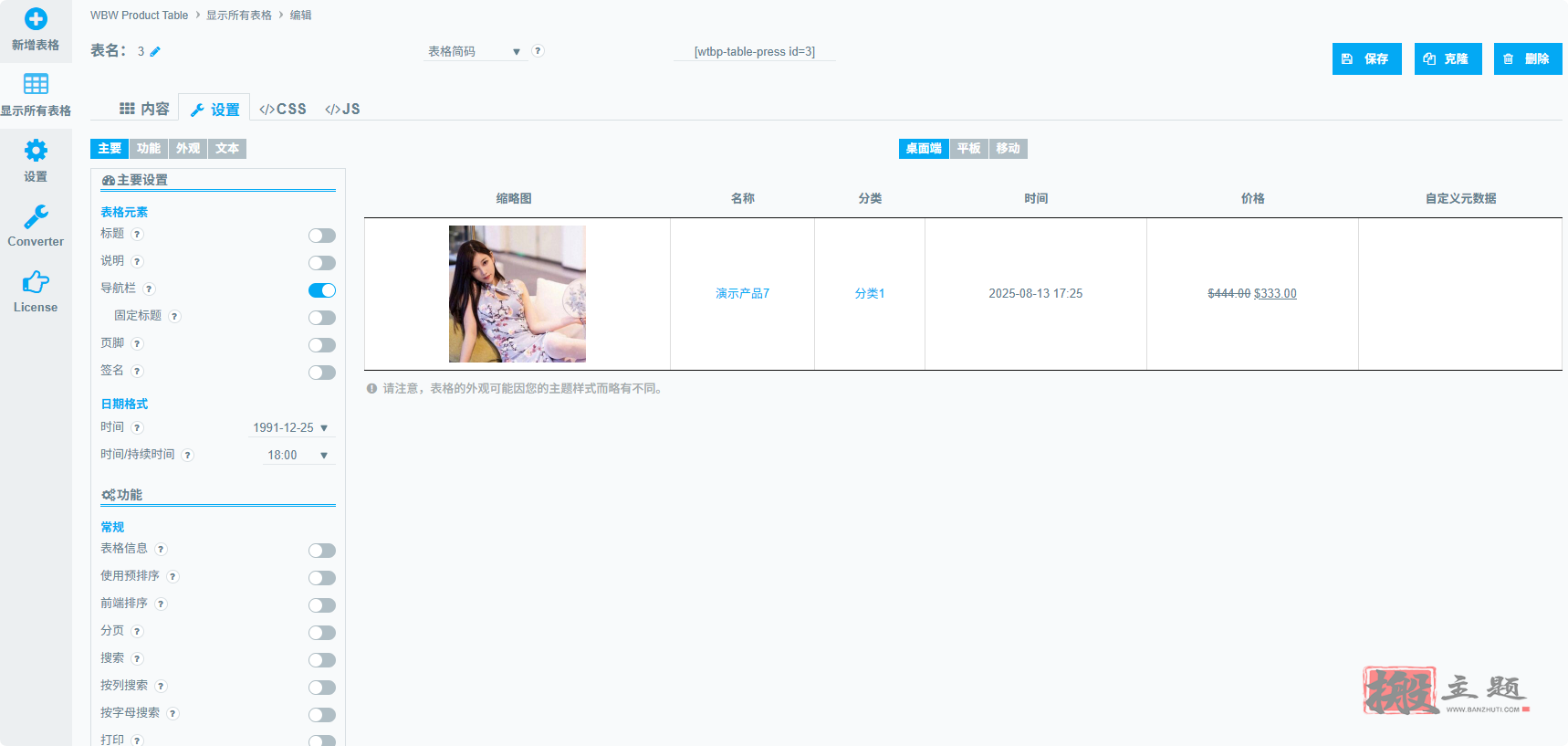1568x746 pixels.
Task: Disable the 导航栏 toggle
Action: pos(322,290)
